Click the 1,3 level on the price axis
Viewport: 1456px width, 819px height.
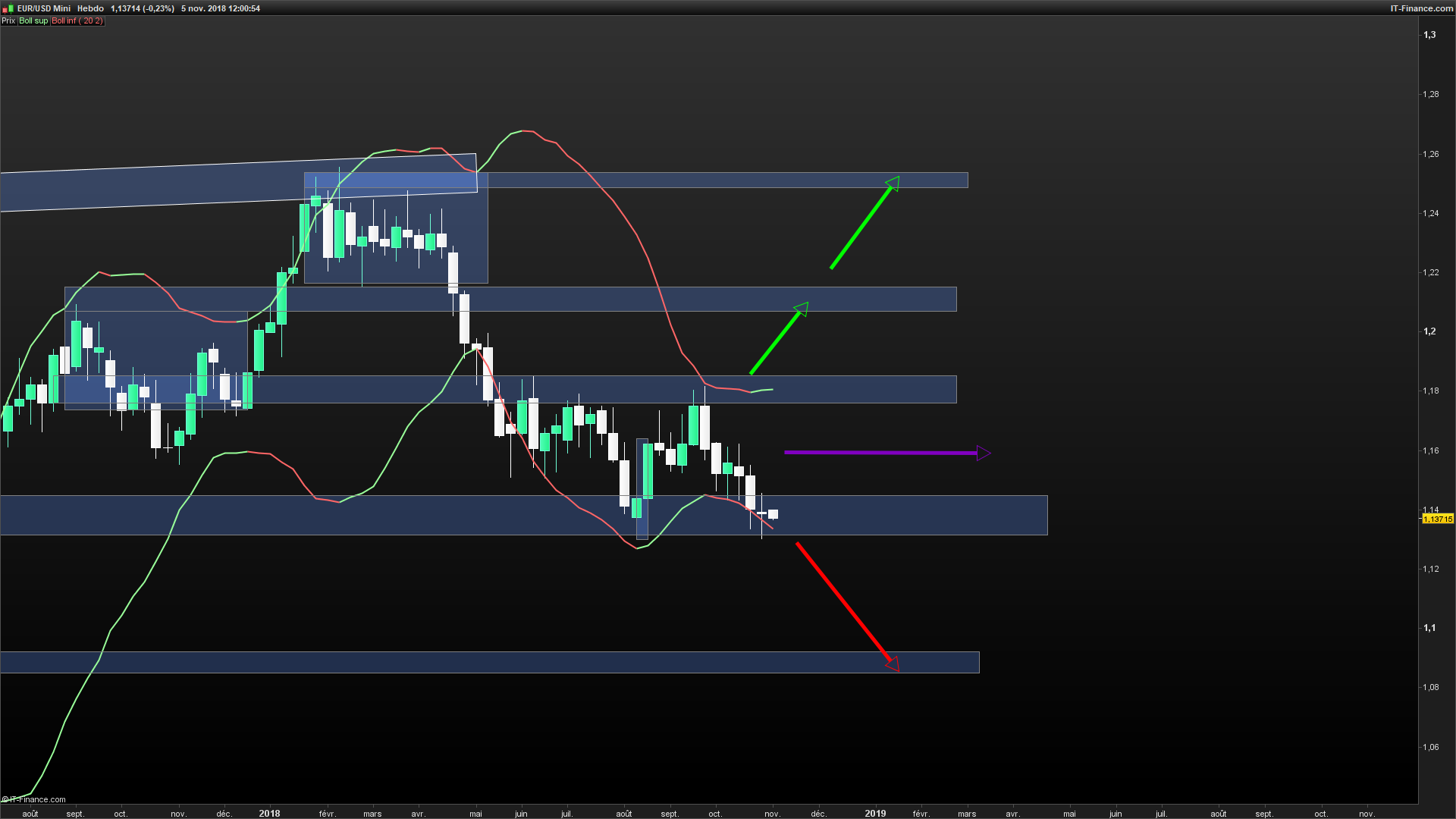click(1429, 35)
